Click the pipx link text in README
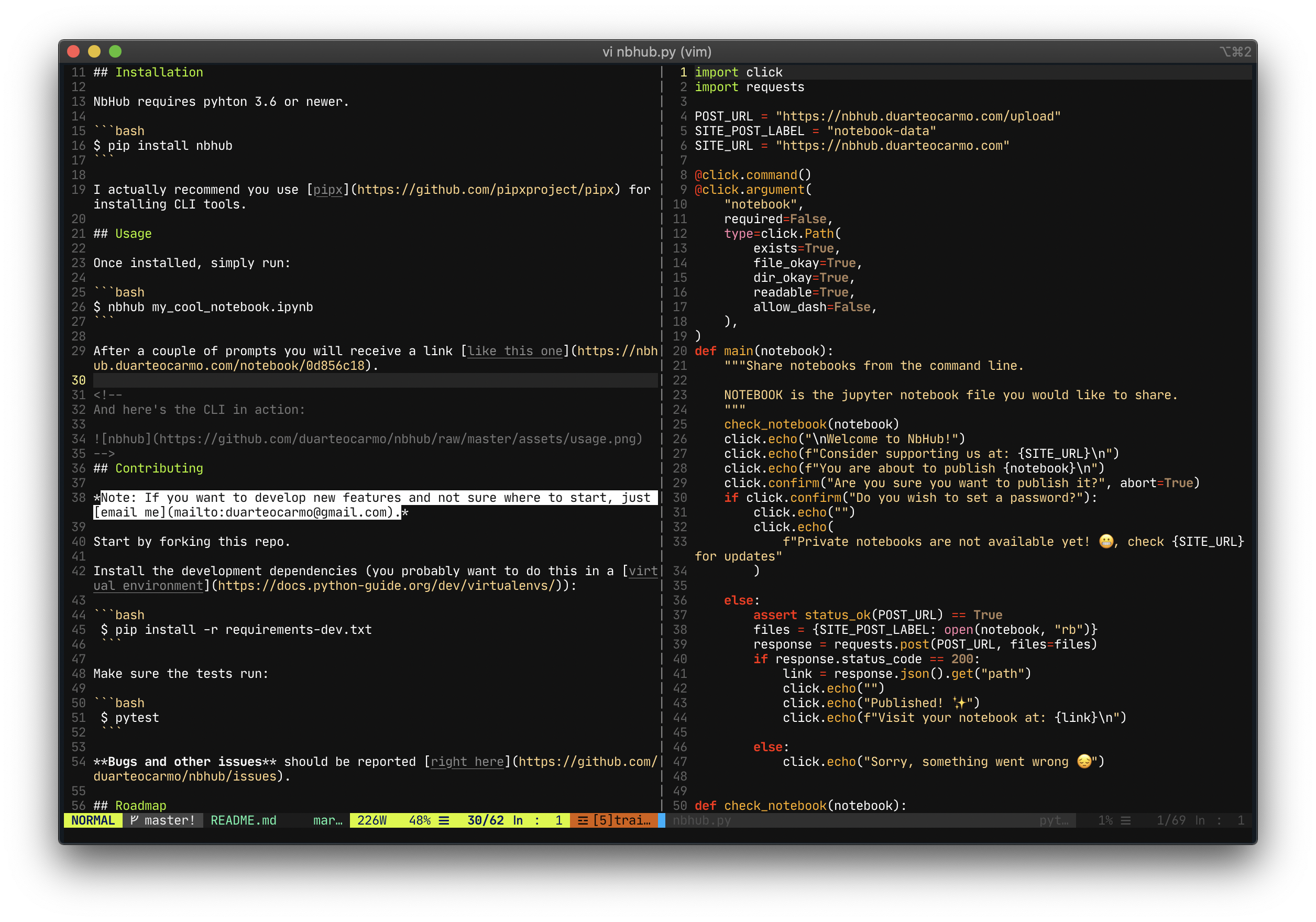 pos(328,189)
